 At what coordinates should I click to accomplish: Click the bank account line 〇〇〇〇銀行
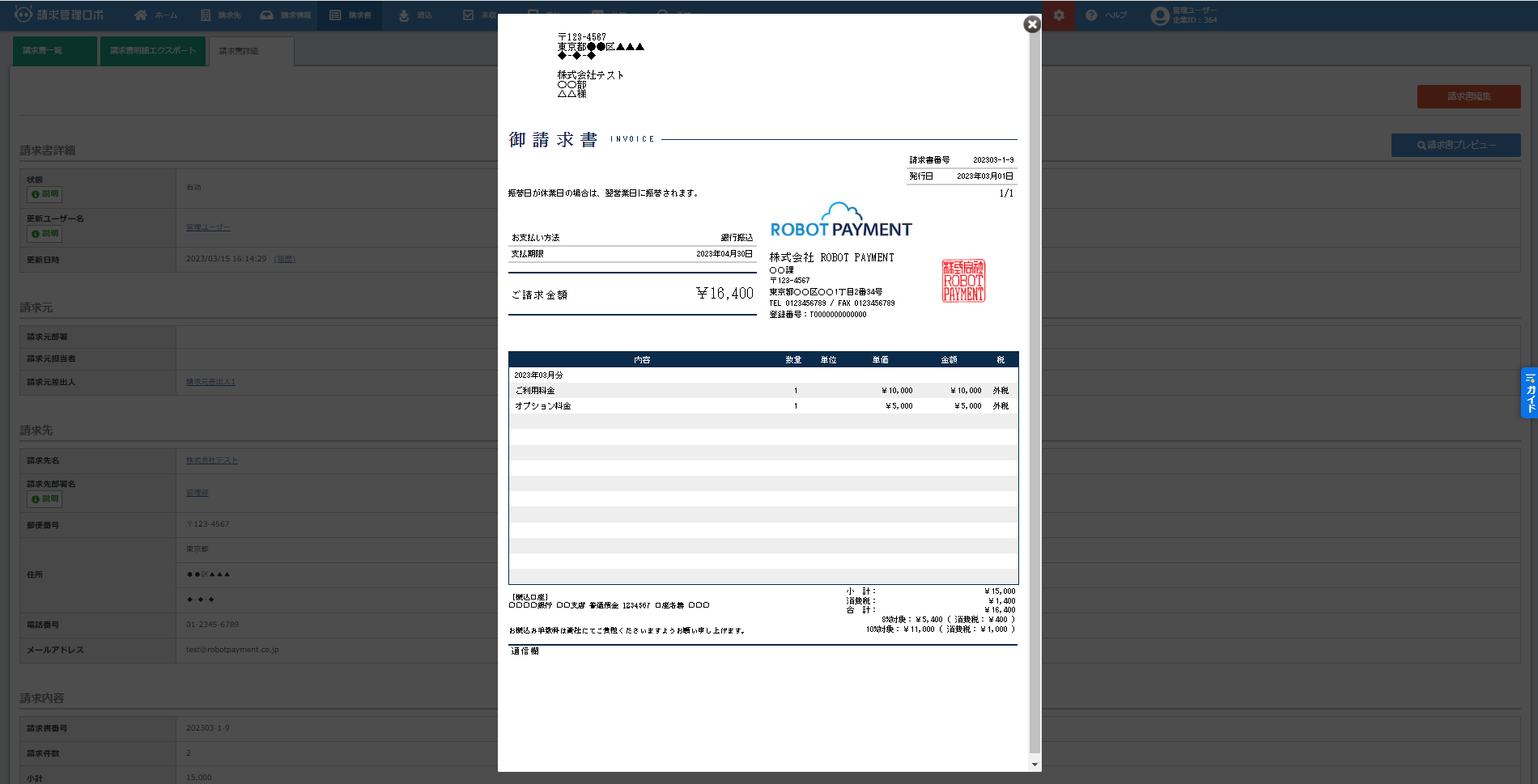pyautogui.click(x=610, y=605)
